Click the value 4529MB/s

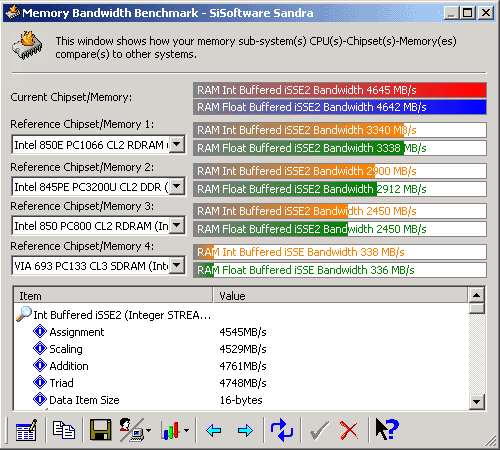click(x=243, y=349)
